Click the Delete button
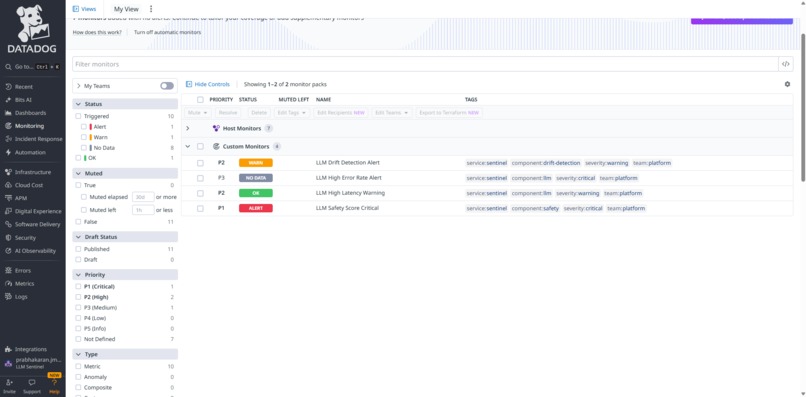 pos(259,113)
